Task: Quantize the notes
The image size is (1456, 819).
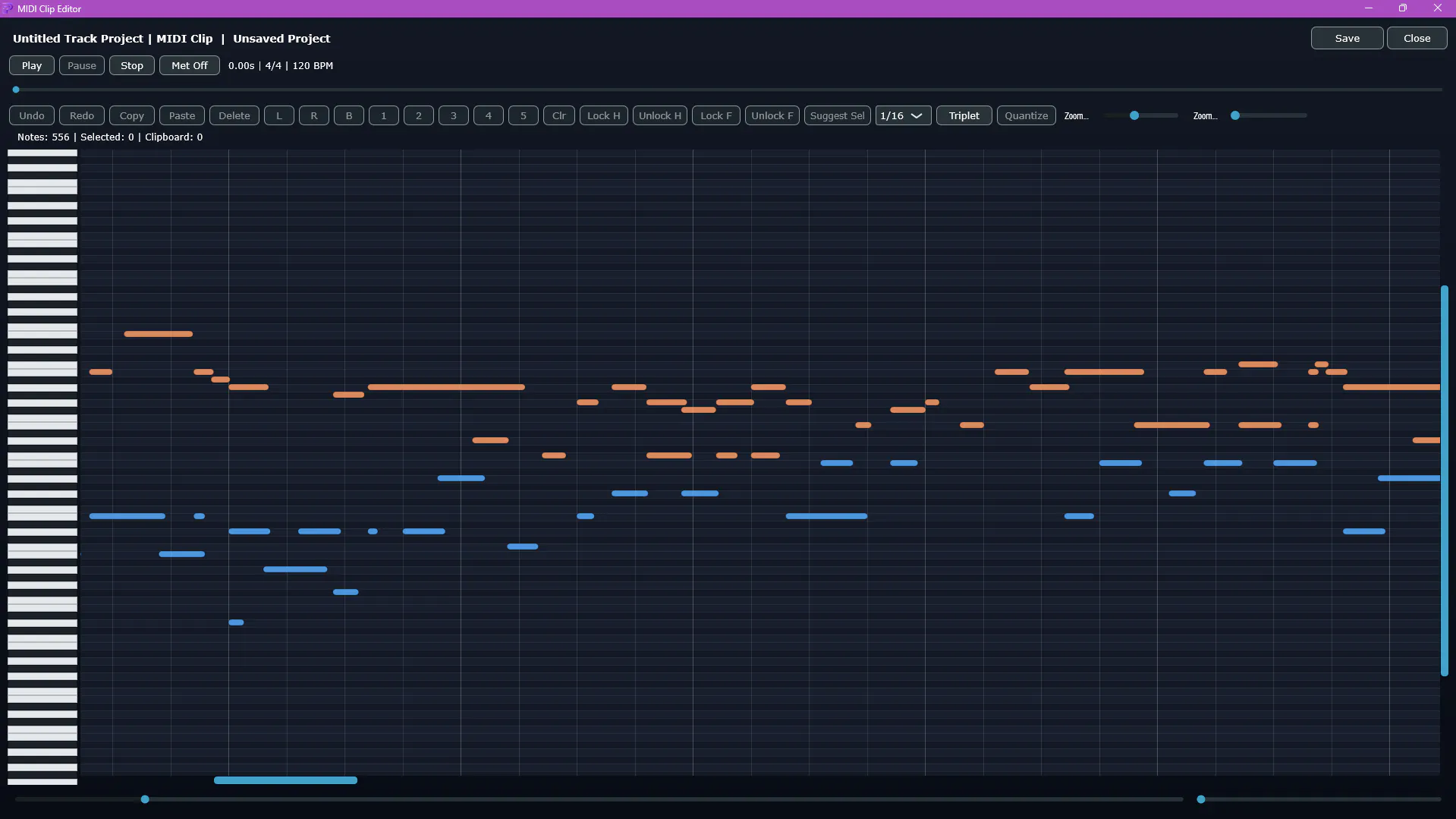Action: [1027, 115]
